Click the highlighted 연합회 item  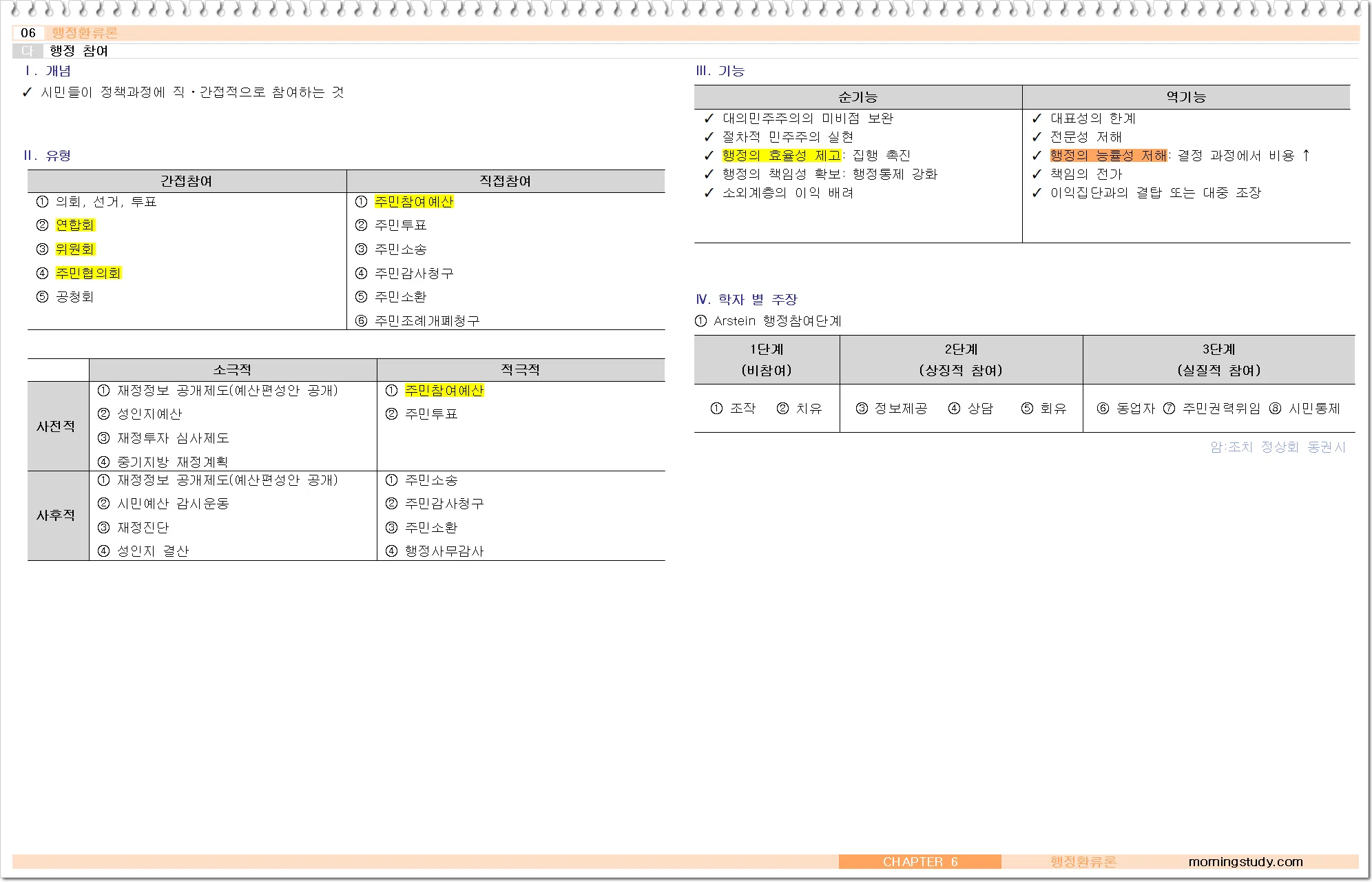[x=75, y=225]
